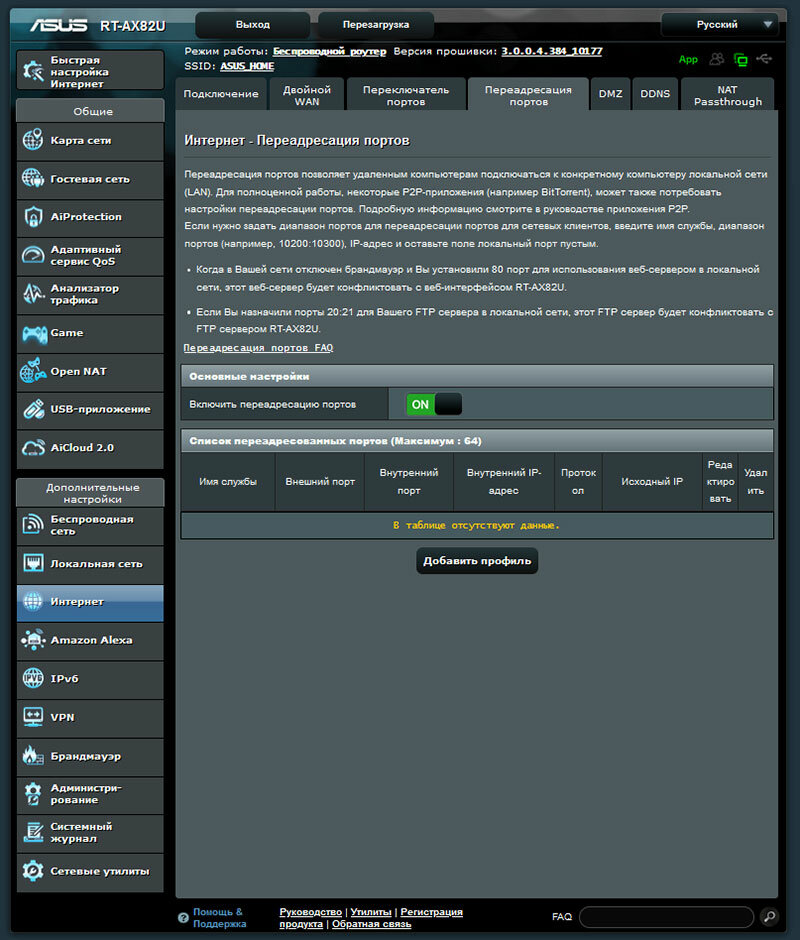Image resolution: width=800 pixels, height=940 pixels.
Task: Click the Game controller icon
Action: pos(34,333)
